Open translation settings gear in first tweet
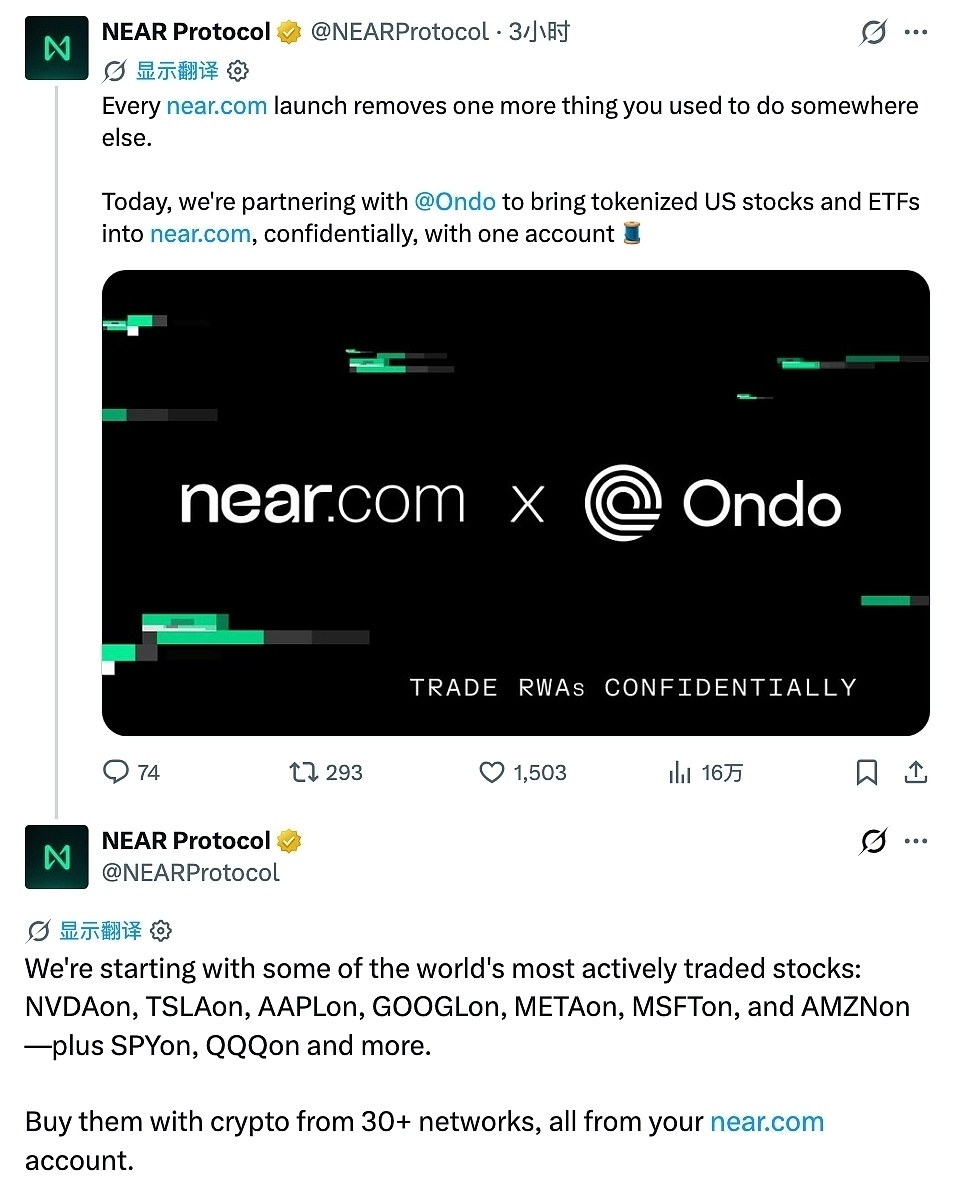The width and height of the screenshot is (956, 1186). (x=238, y=71)
